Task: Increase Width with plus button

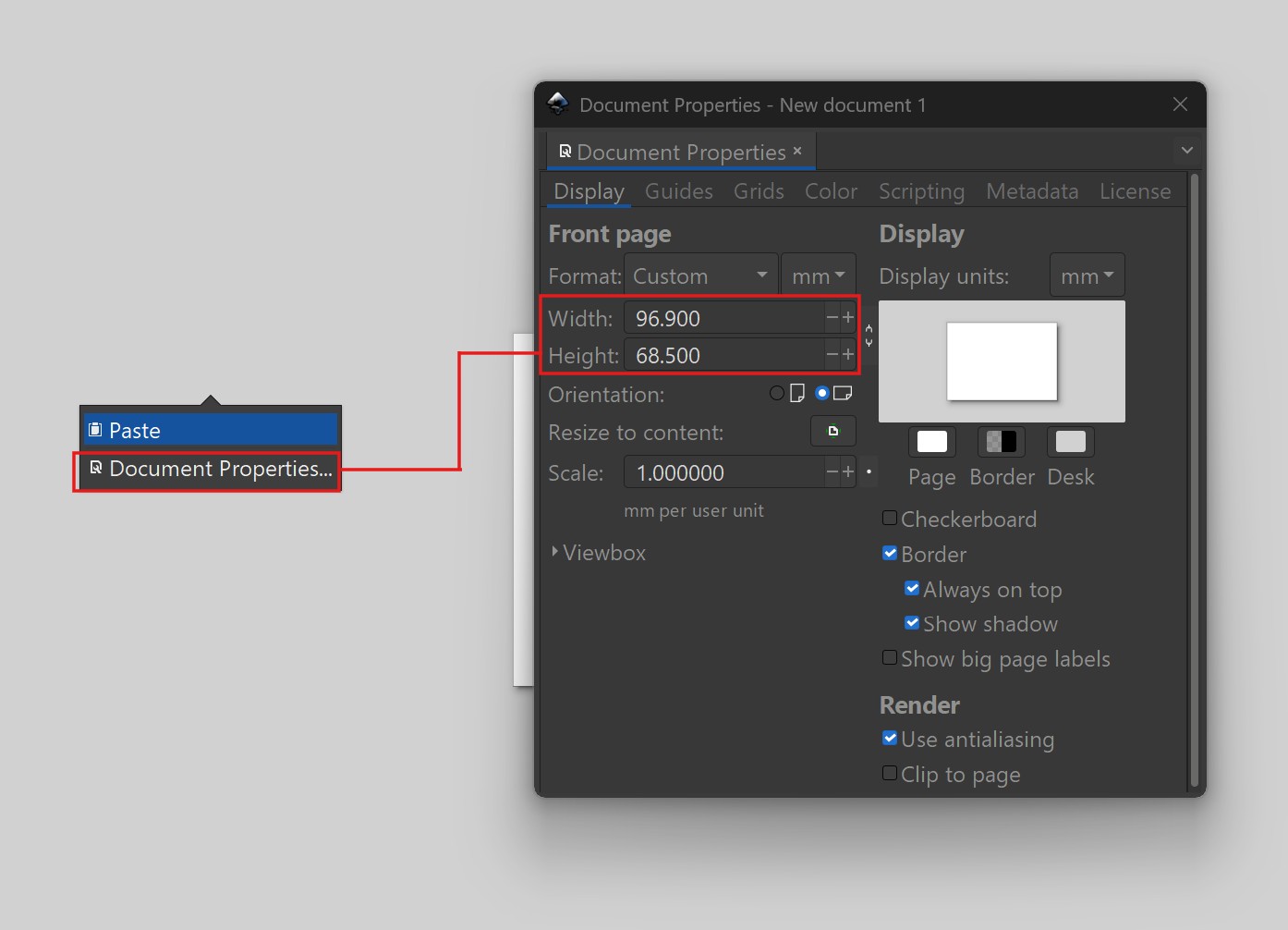Action: (848, 318)
